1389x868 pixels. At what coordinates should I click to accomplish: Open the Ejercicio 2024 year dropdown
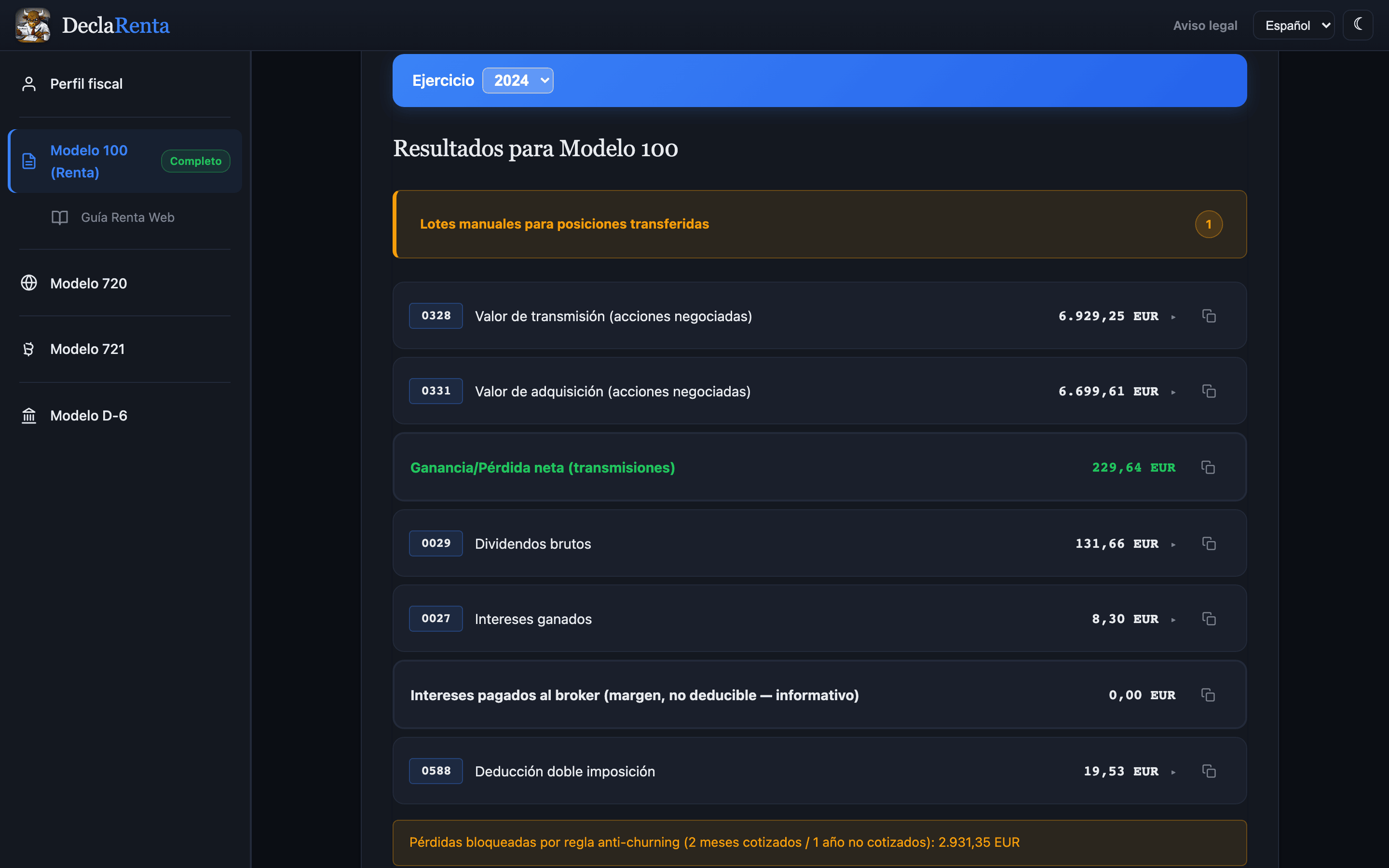click(x=517, y=81)
